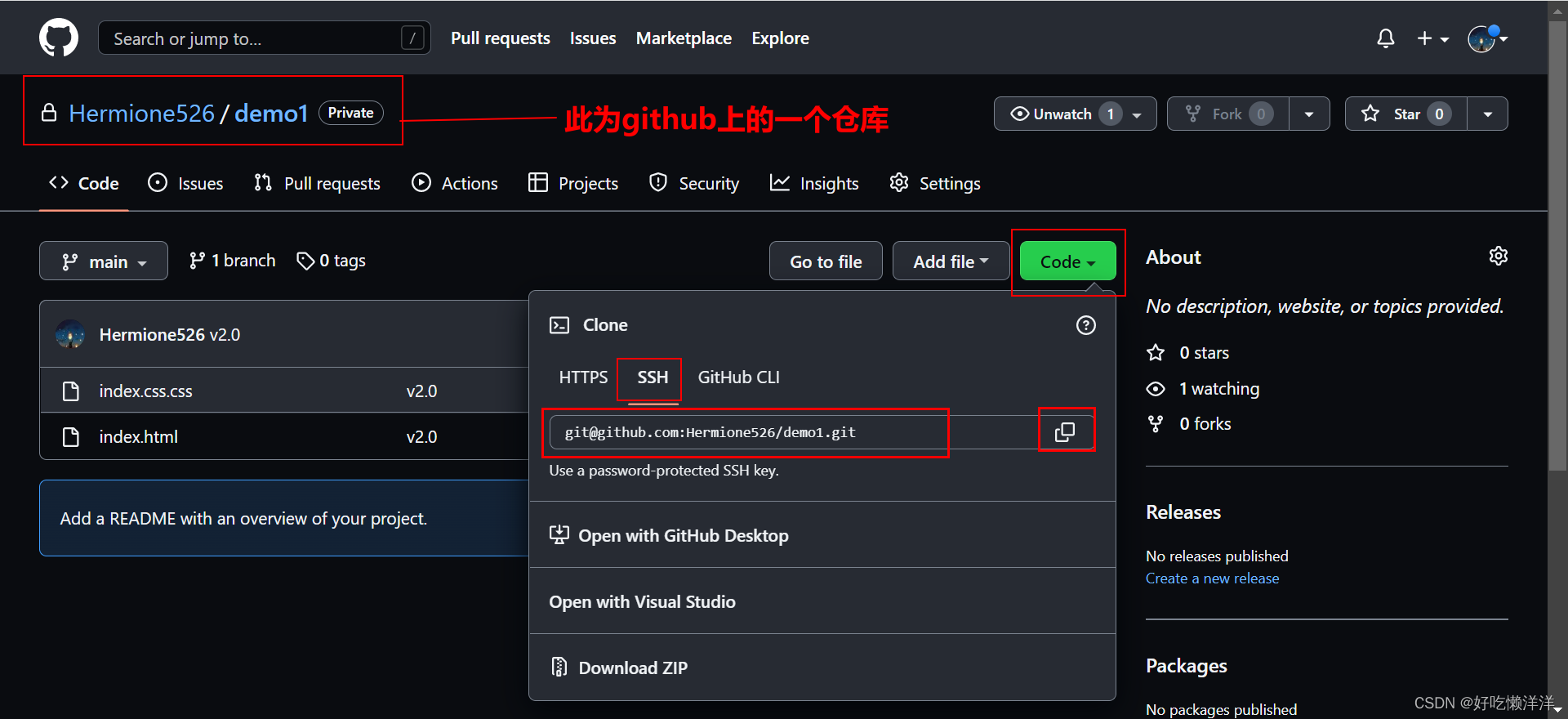Open the plus create-new menu

1432,38
